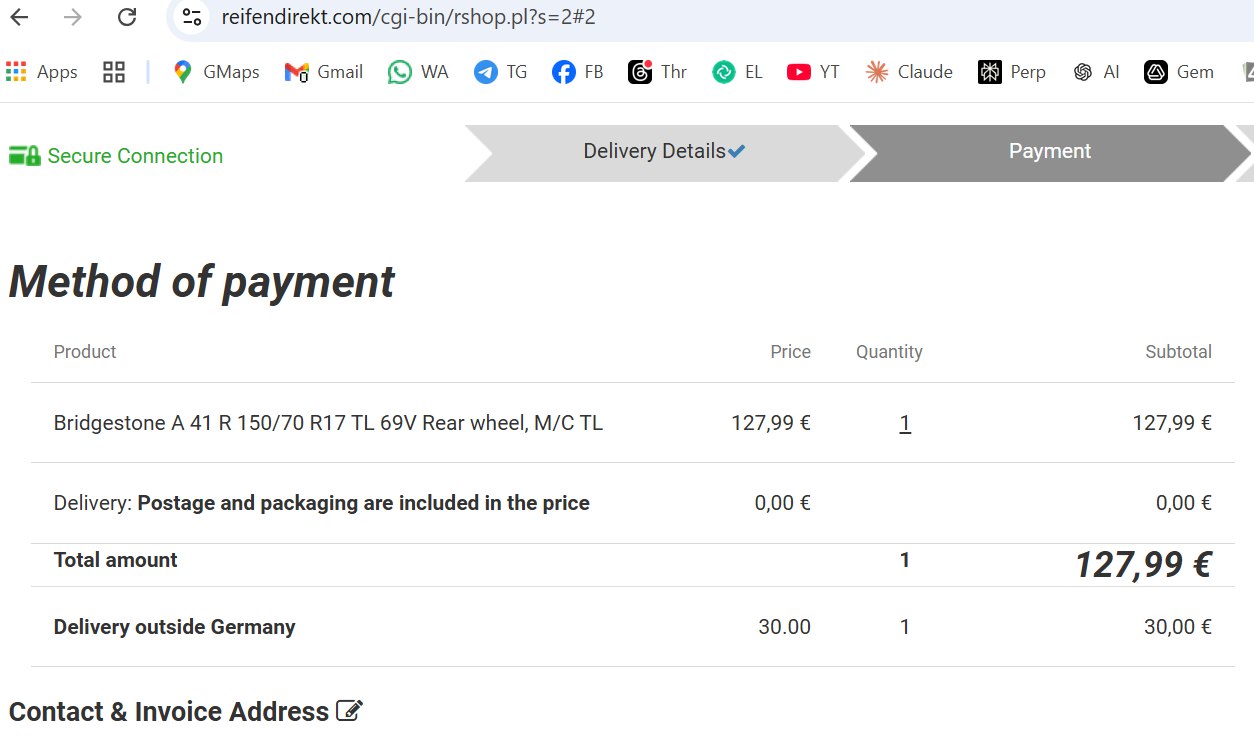The height and width of the screenshot is (739, 1254).
Task: Select the Payment checkout step
Action: pyautogui.click(x=1049, y=152)
